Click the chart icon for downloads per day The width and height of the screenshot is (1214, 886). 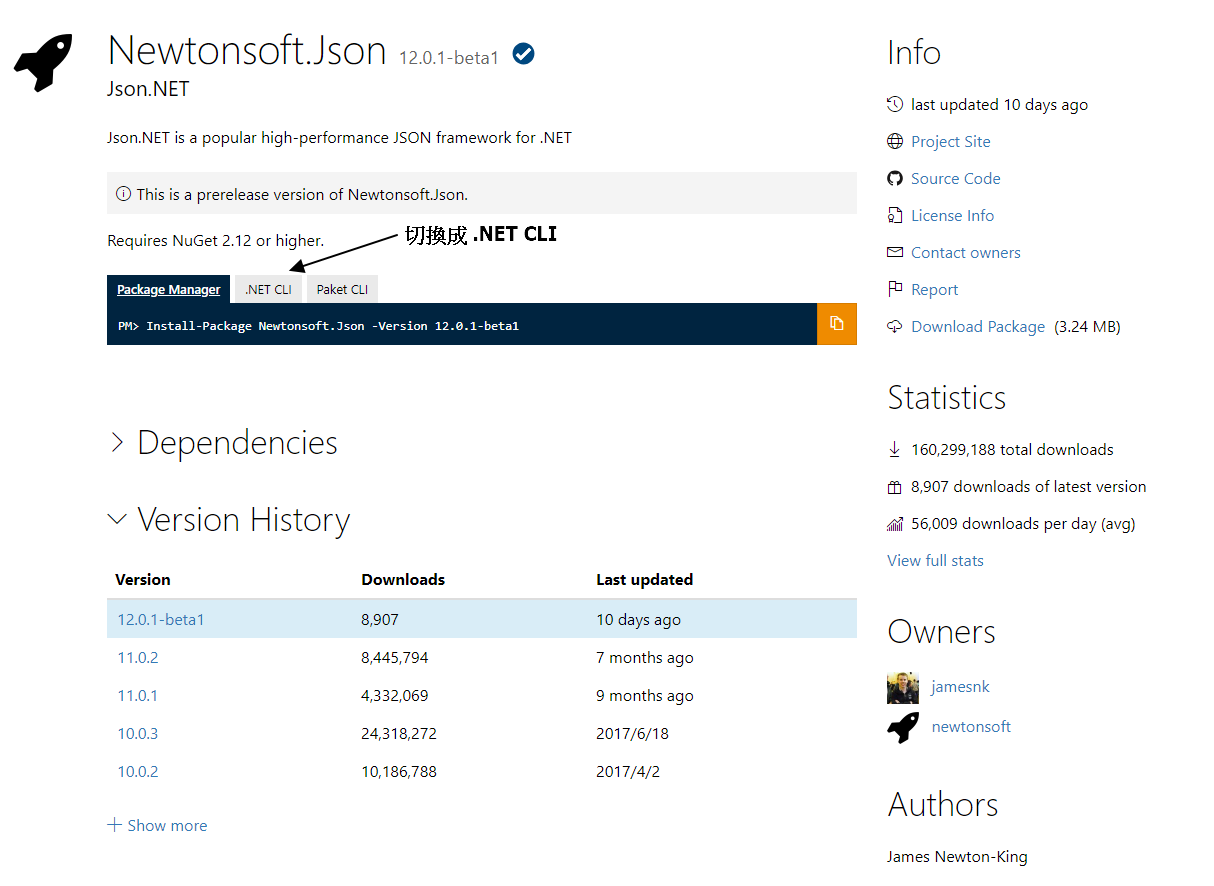[895, 524]
